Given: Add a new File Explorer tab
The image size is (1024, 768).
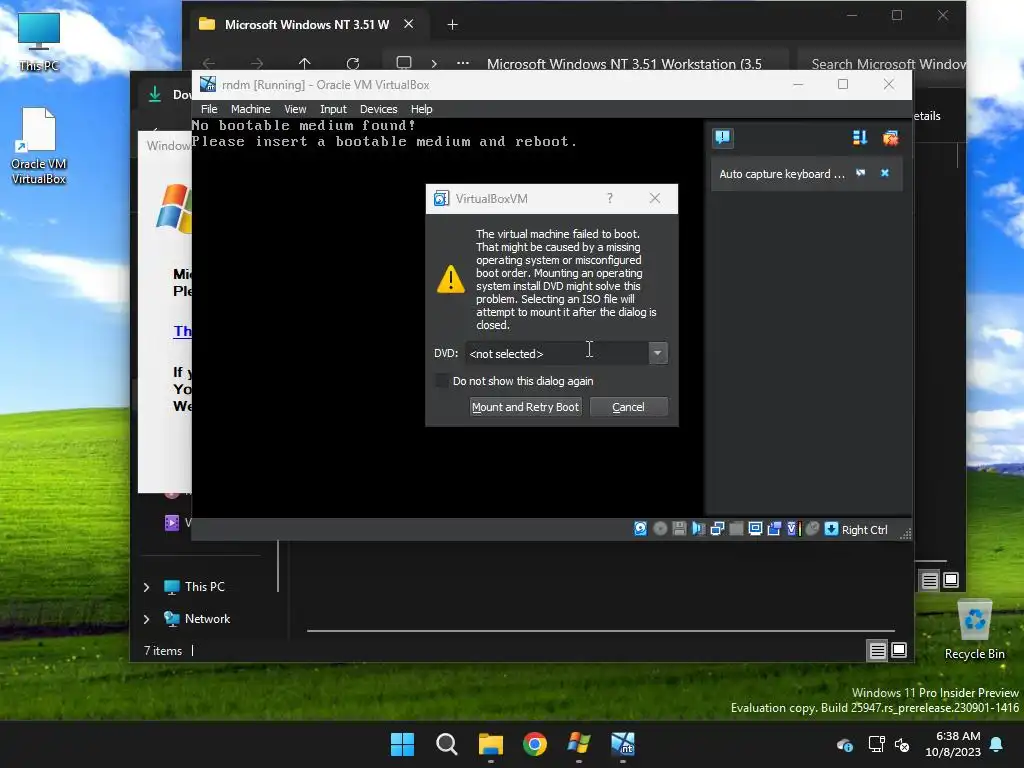Looking at the screenshot, I should tap(452, 25).
